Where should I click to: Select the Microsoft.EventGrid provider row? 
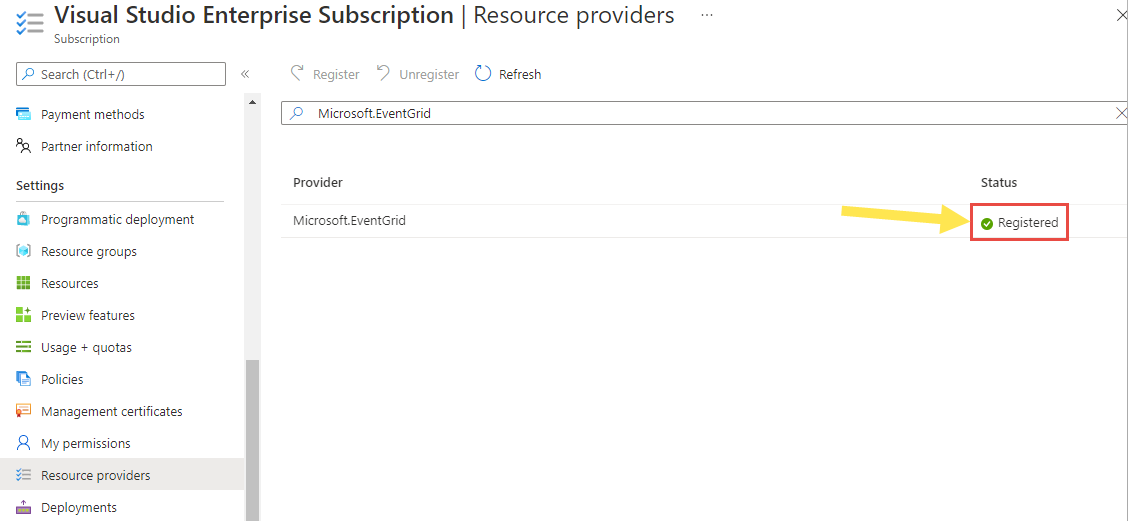pyautogui.click(x=349, y=221)
